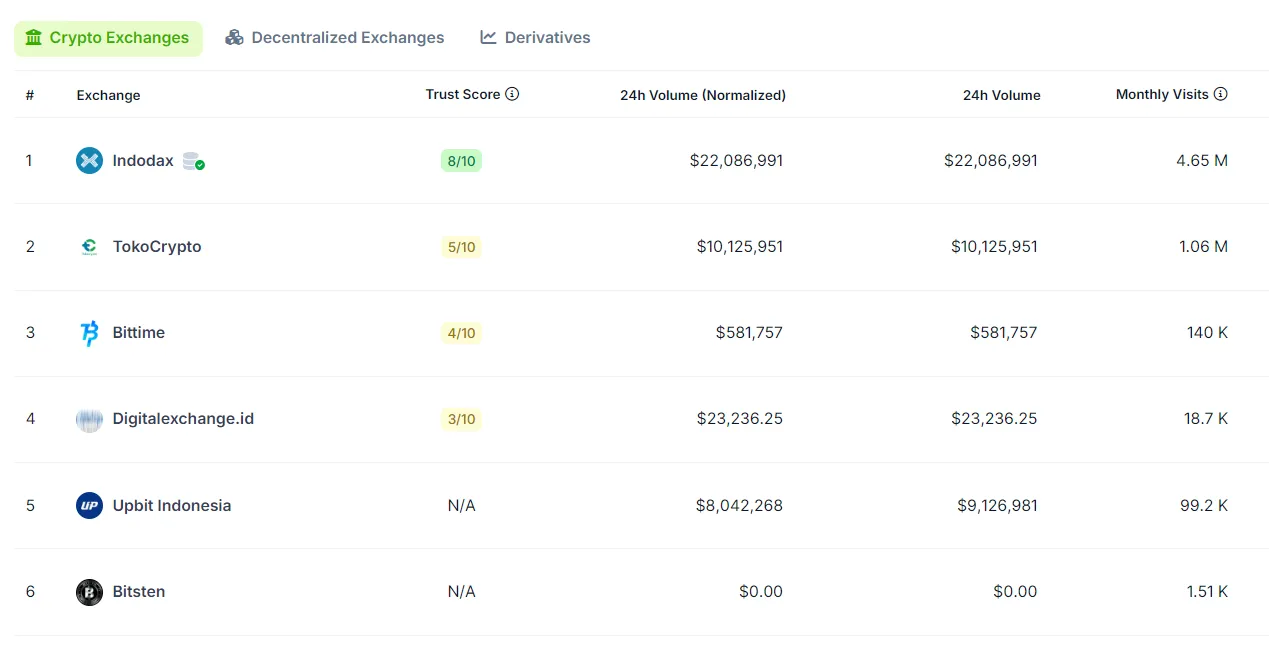Click Bittime 4/10 trust score badge
1269x651 pixels.
pyautogui.click(x=461, y=333)
